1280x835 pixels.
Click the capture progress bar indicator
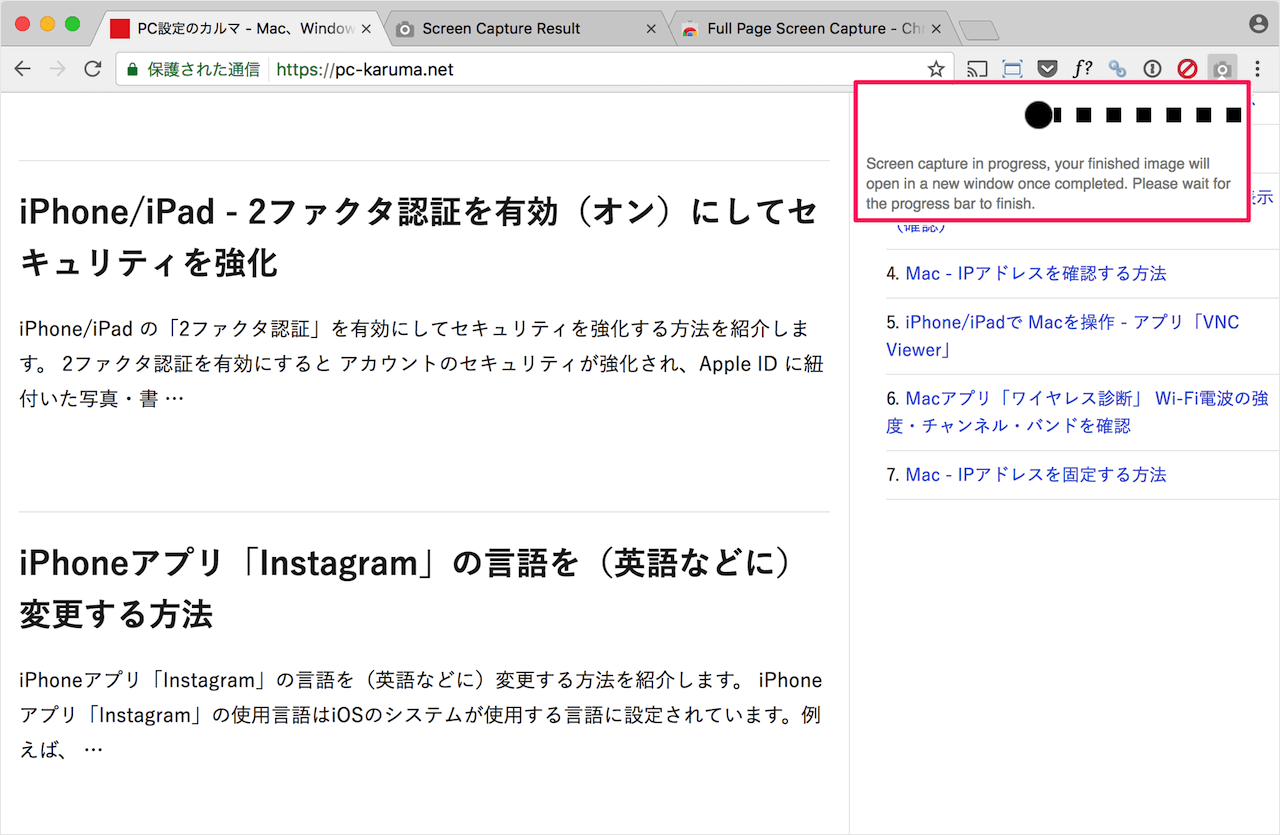tap(1134, 115)
